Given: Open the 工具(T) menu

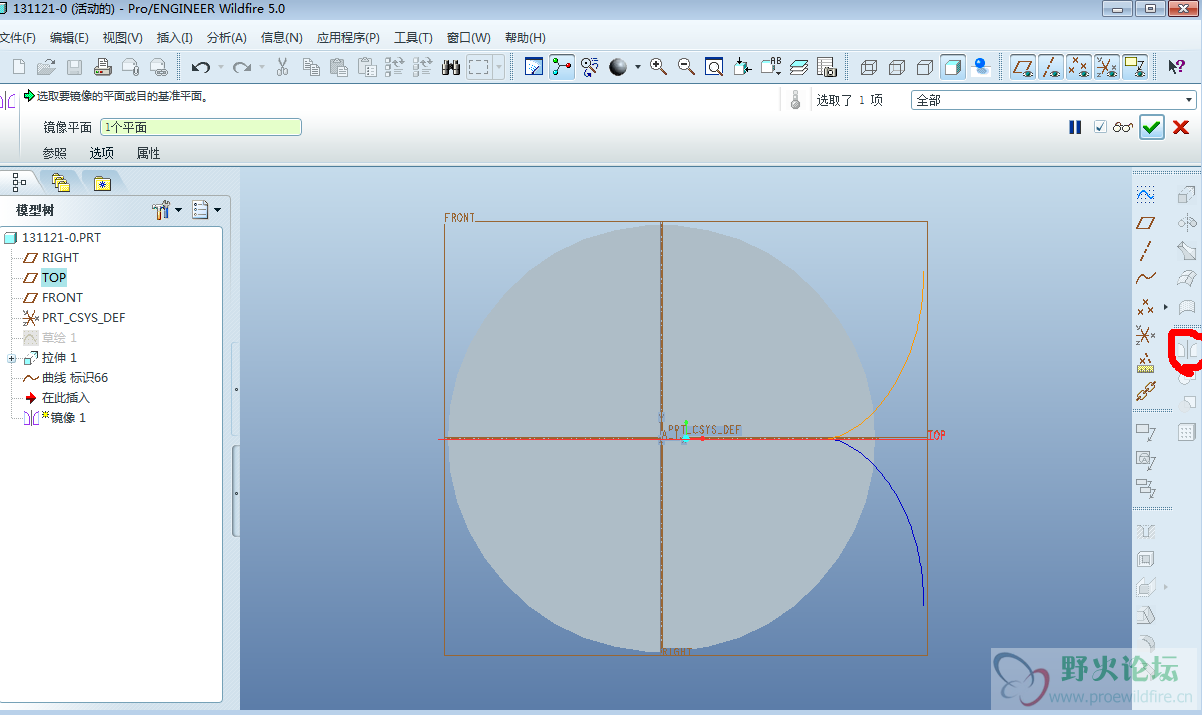Looking at the screenshot, I should coord(413,38).
